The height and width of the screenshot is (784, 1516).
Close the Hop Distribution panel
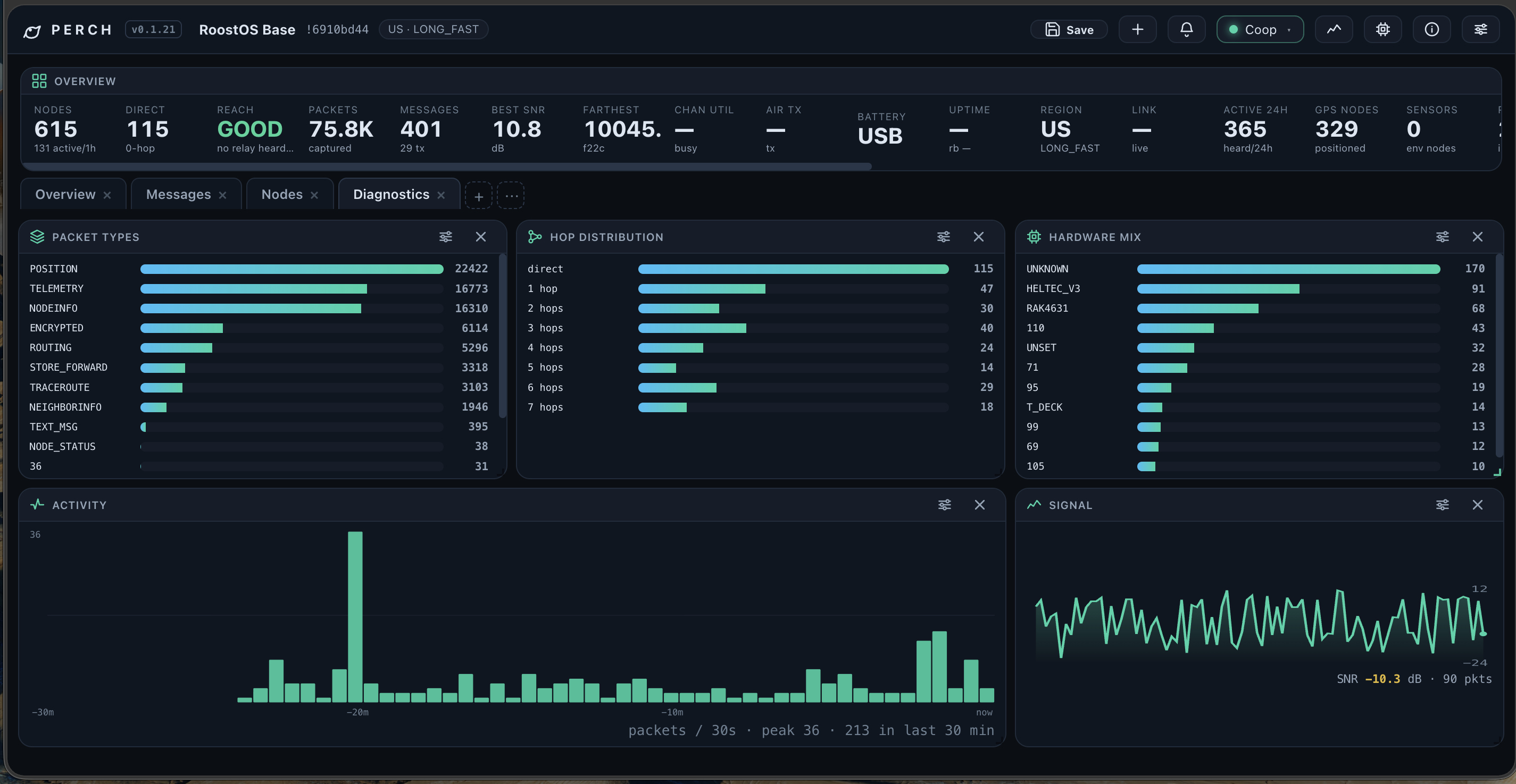(x=979, y=237)
